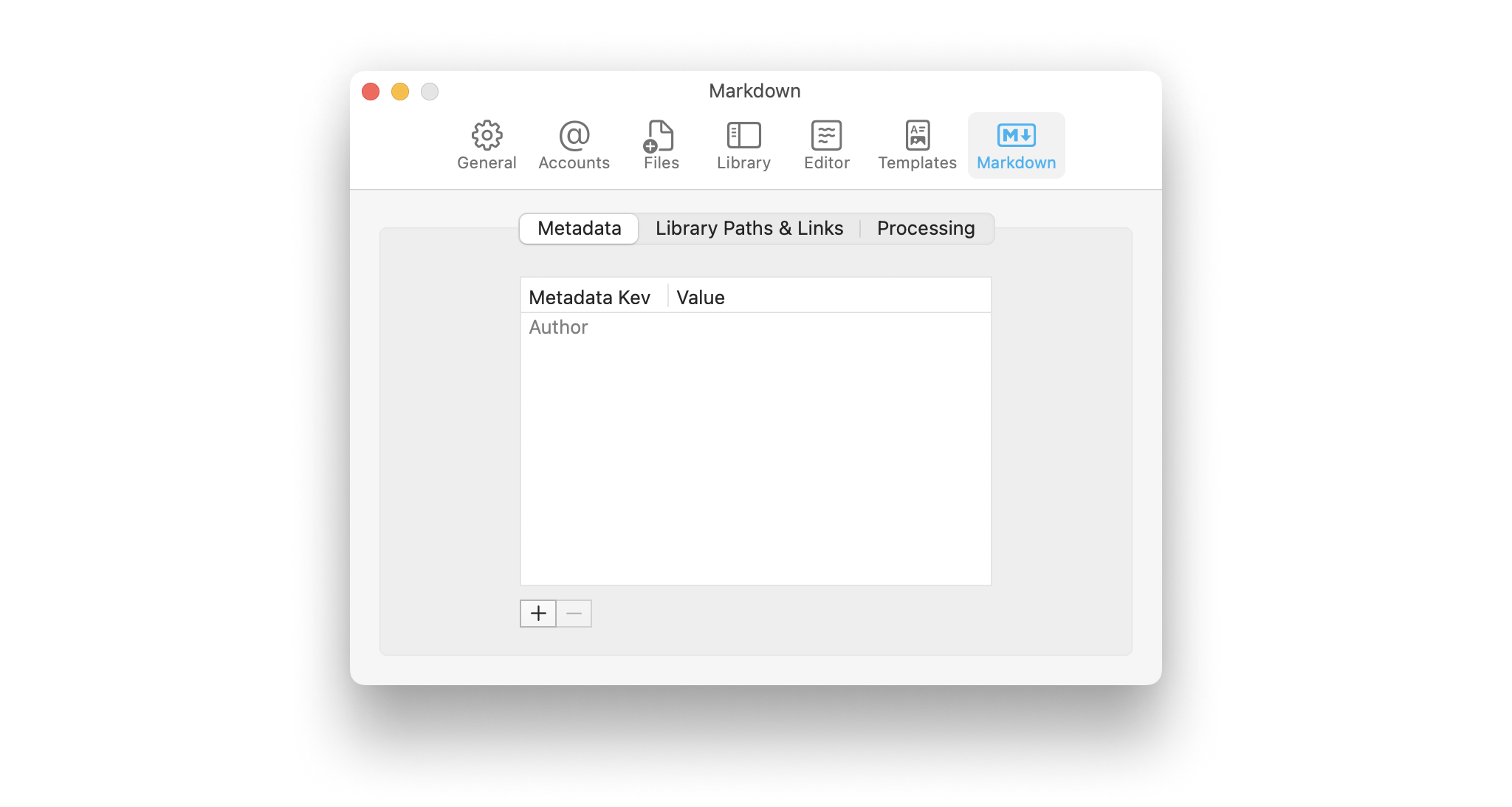Click the Author placeholder row
The width and height of the screenshot is (1512, 807).
[x=558, y=327]
